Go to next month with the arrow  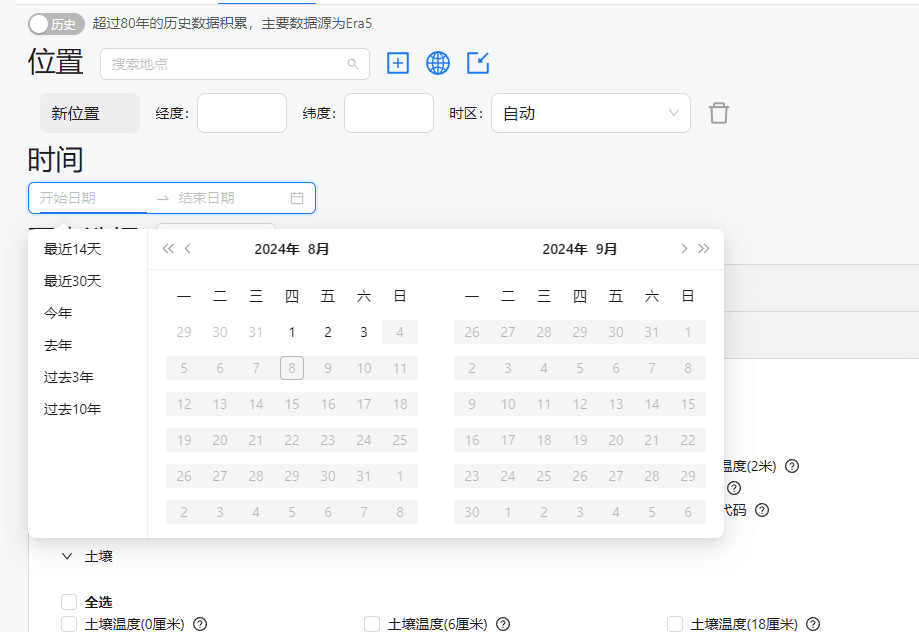coord(684,249)
